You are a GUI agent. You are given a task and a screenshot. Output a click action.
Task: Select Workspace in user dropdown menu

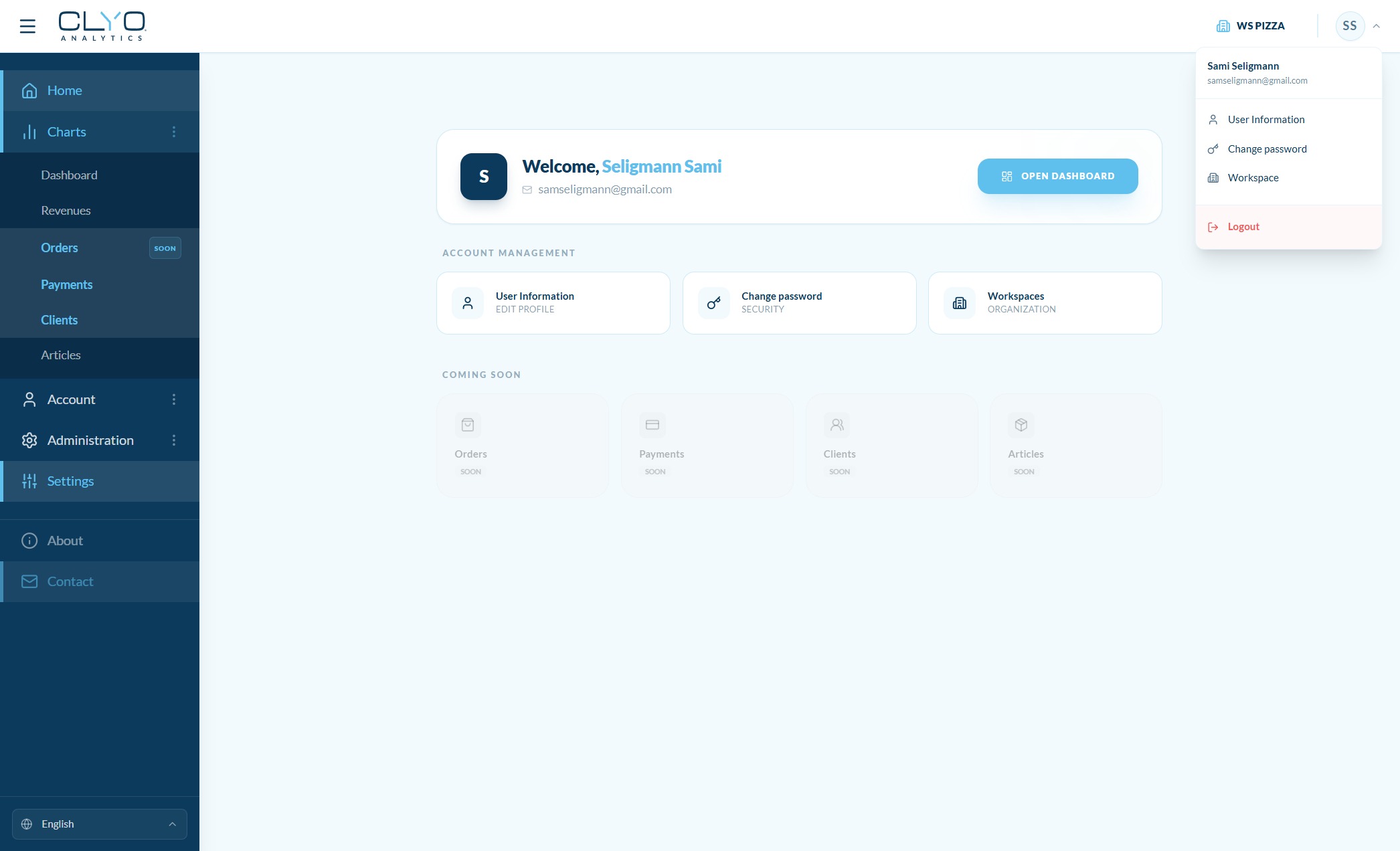(1253, 178)
